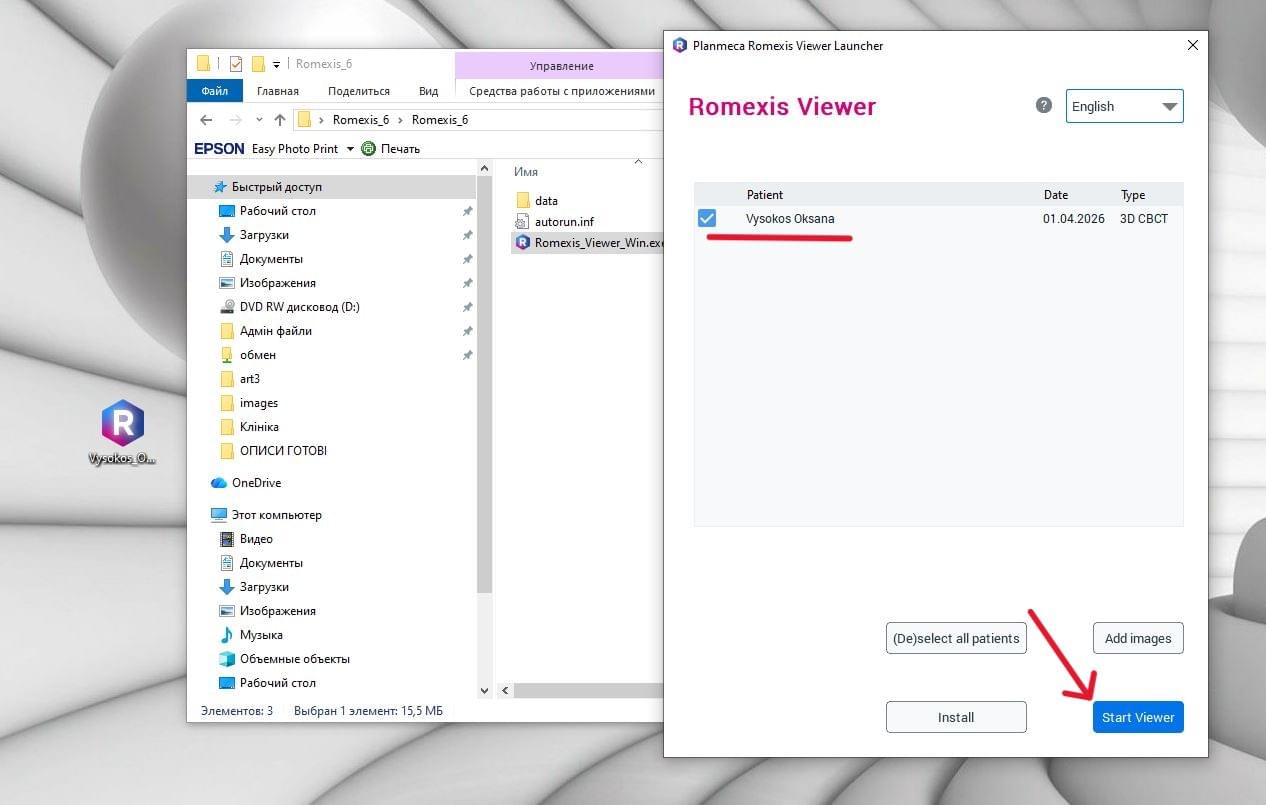This screenshot has height=805, width=1266.
Task: Open the Файл ribbon tab
Action: (215, 91)
